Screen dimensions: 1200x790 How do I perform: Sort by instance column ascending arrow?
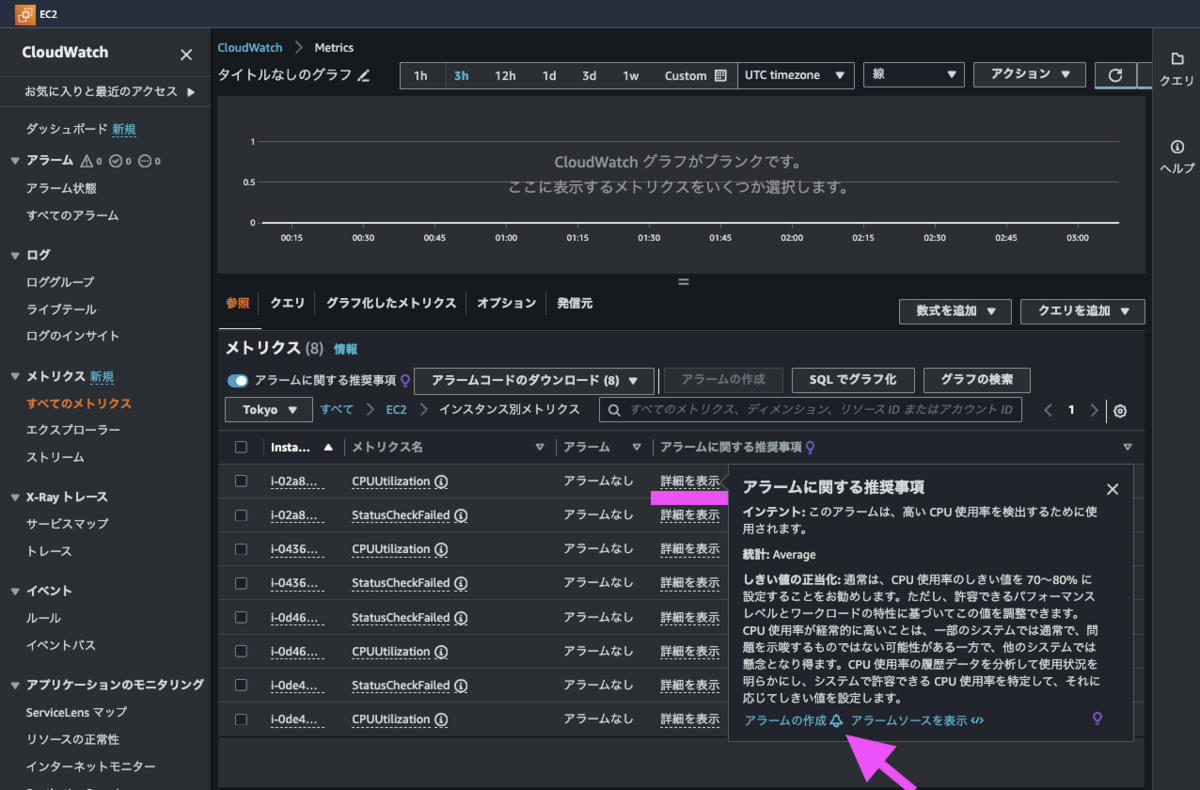(x=328, y=447)
